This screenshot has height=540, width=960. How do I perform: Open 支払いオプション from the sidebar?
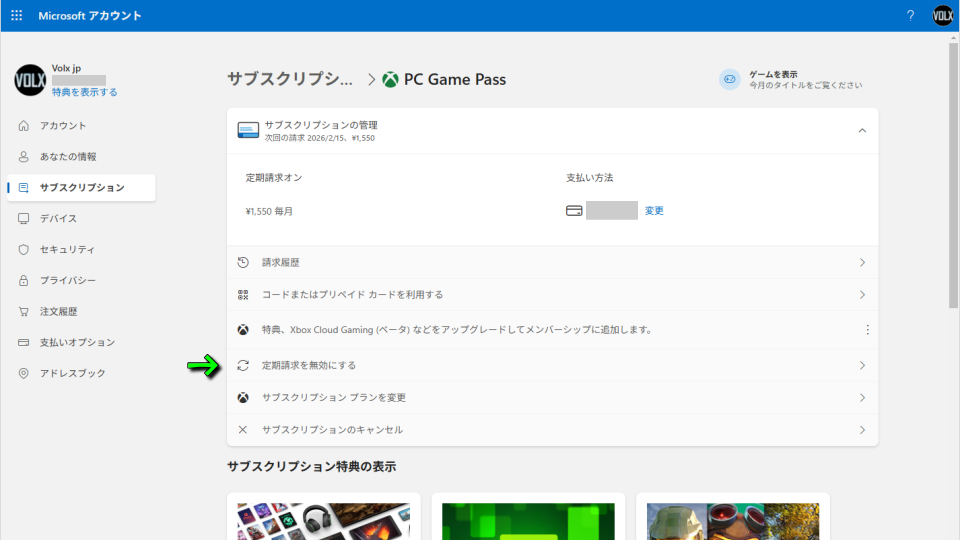click(x=77, y=343)
